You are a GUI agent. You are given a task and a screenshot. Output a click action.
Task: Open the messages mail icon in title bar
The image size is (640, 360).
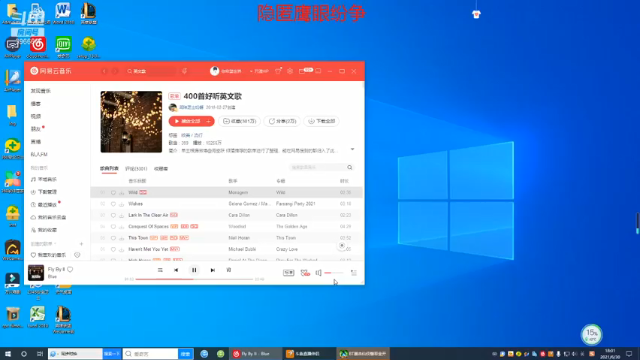[302, 71]
